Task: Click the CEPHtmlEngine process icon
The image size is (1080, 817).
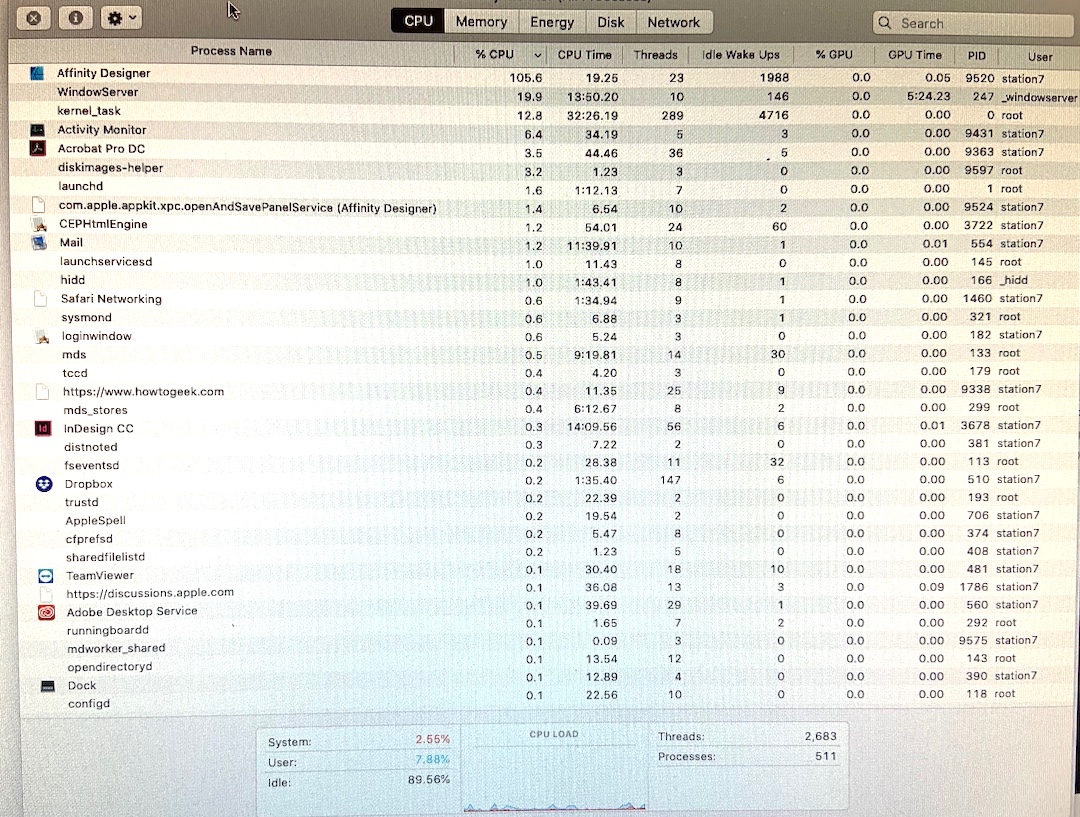Action: [x=39, y=225]
